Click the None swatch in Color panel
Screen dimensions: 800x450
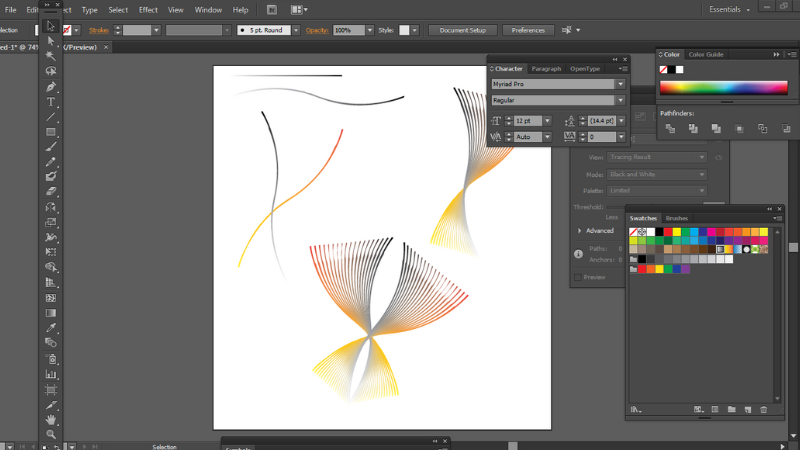tap(663, 69)
